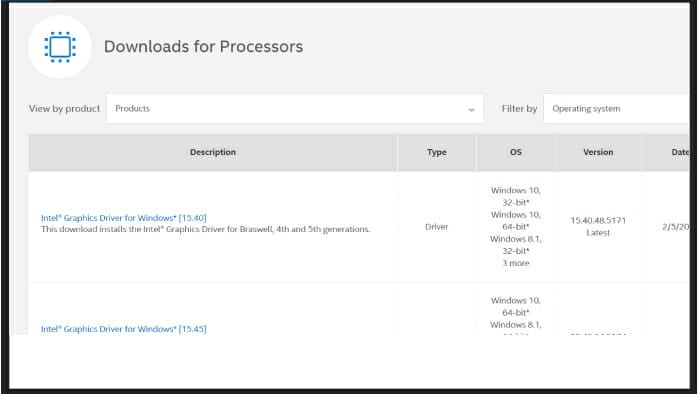Click the Braswell driver description text
Image resolution: width=698 pixels, height=394 pixels.
point(206,229)
